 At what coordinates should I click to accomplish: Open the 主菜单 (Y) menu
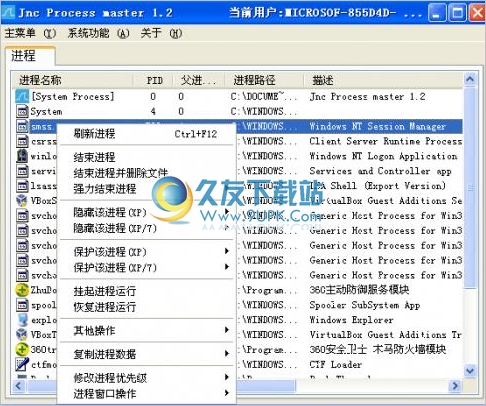[30, 33]
